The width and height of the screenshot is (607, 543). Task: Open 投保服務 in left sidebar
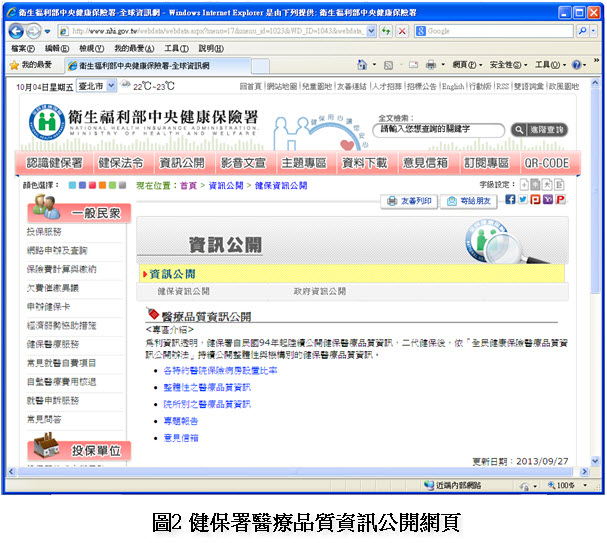tap(44, 232)
